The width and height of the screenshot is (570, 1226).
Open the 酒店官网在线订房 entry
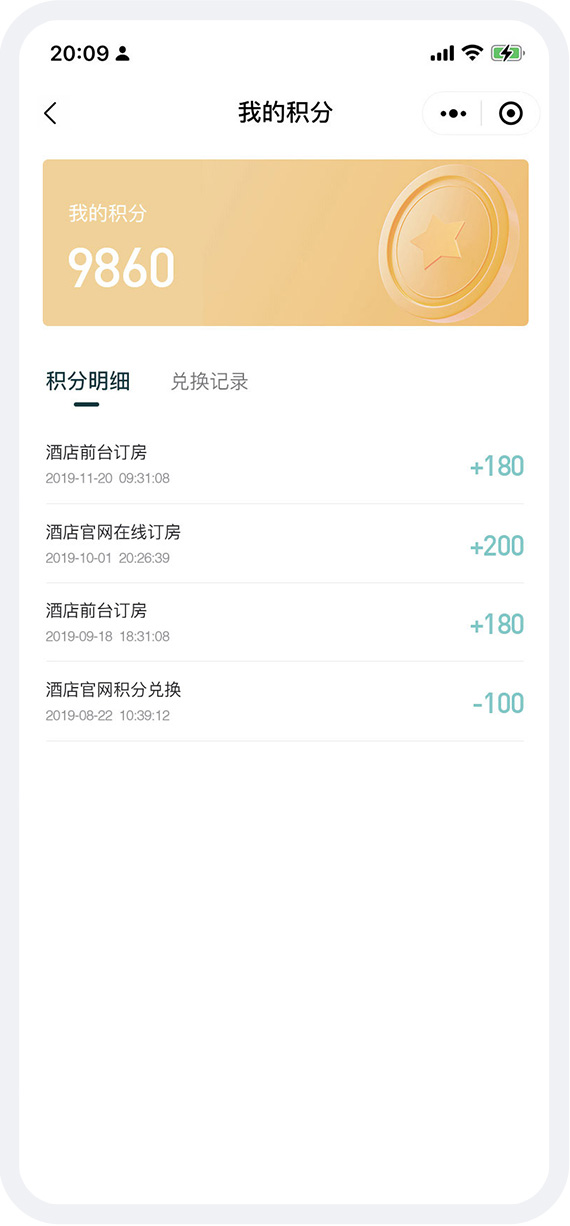[285, 544]
